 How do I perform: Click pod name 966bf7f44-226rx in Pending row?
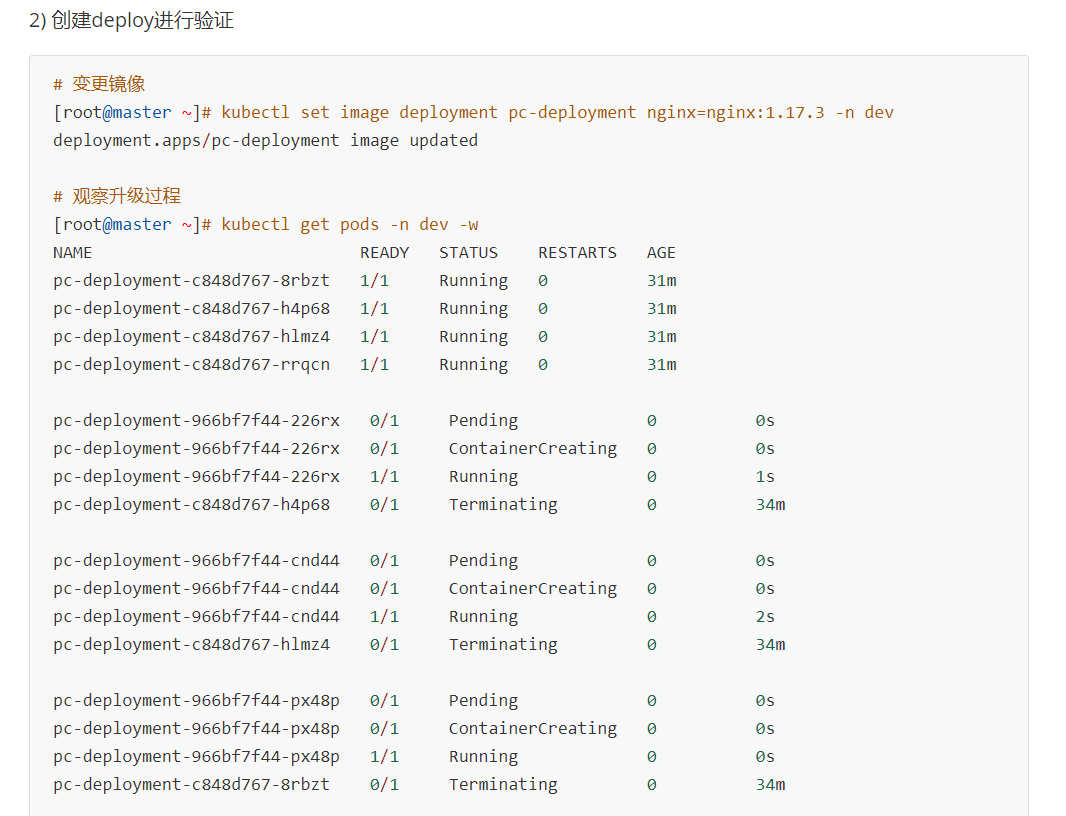[196, 421]
